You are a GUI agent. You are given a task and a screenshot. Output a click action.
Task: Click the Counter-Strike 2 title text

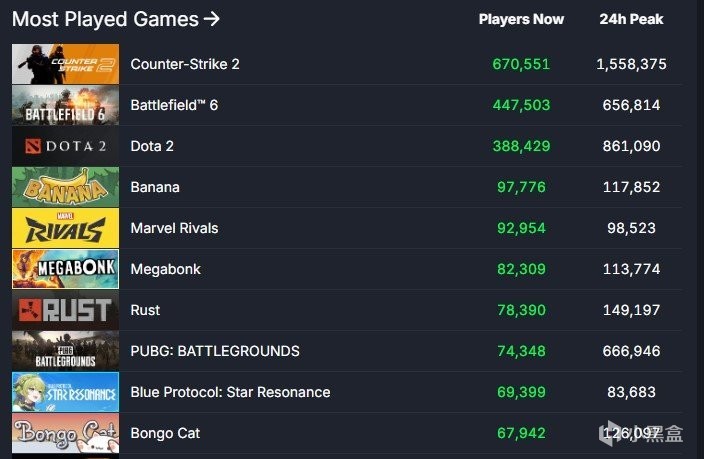[185, 64]
